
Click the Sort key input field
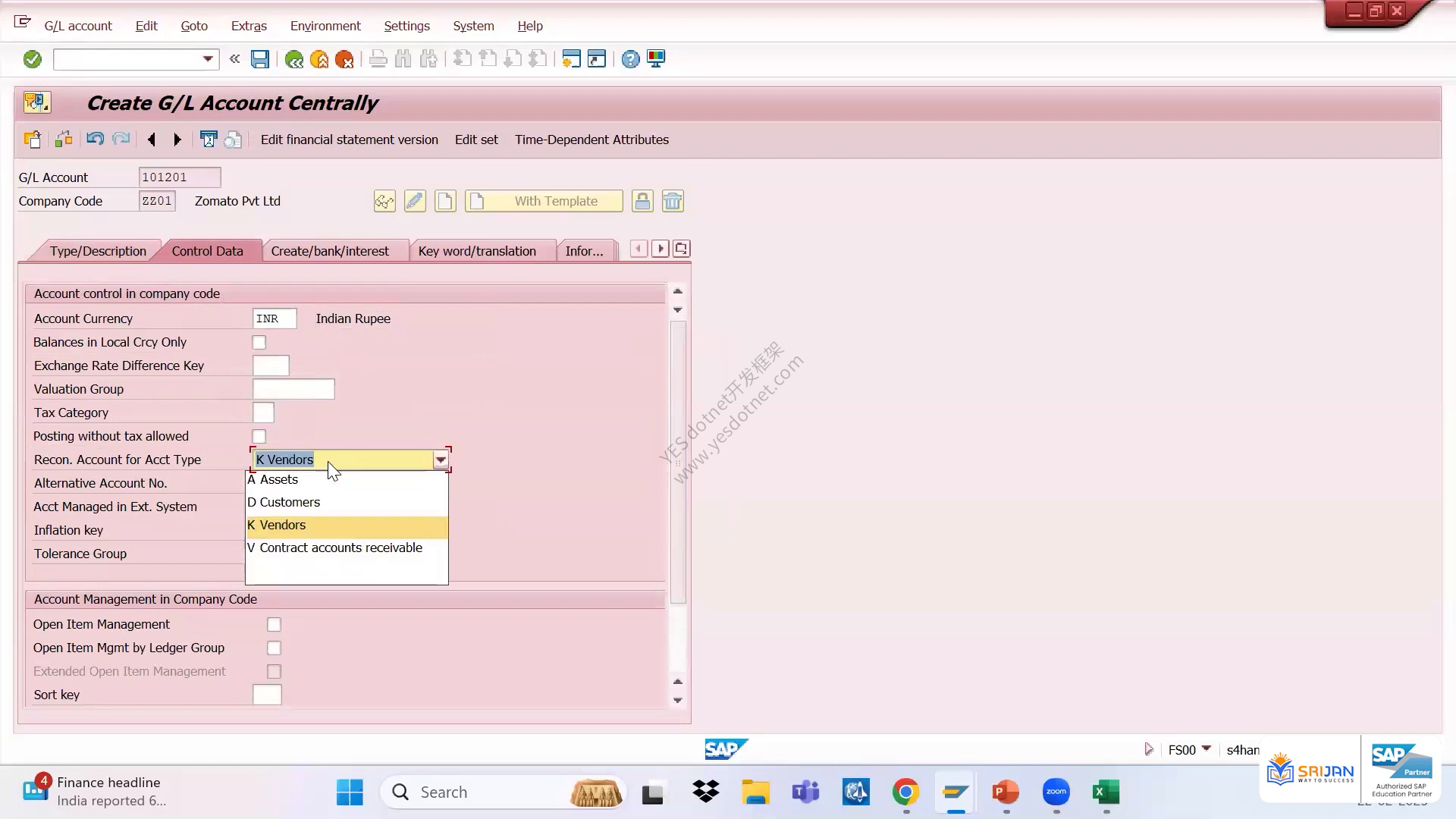[267, 695]
